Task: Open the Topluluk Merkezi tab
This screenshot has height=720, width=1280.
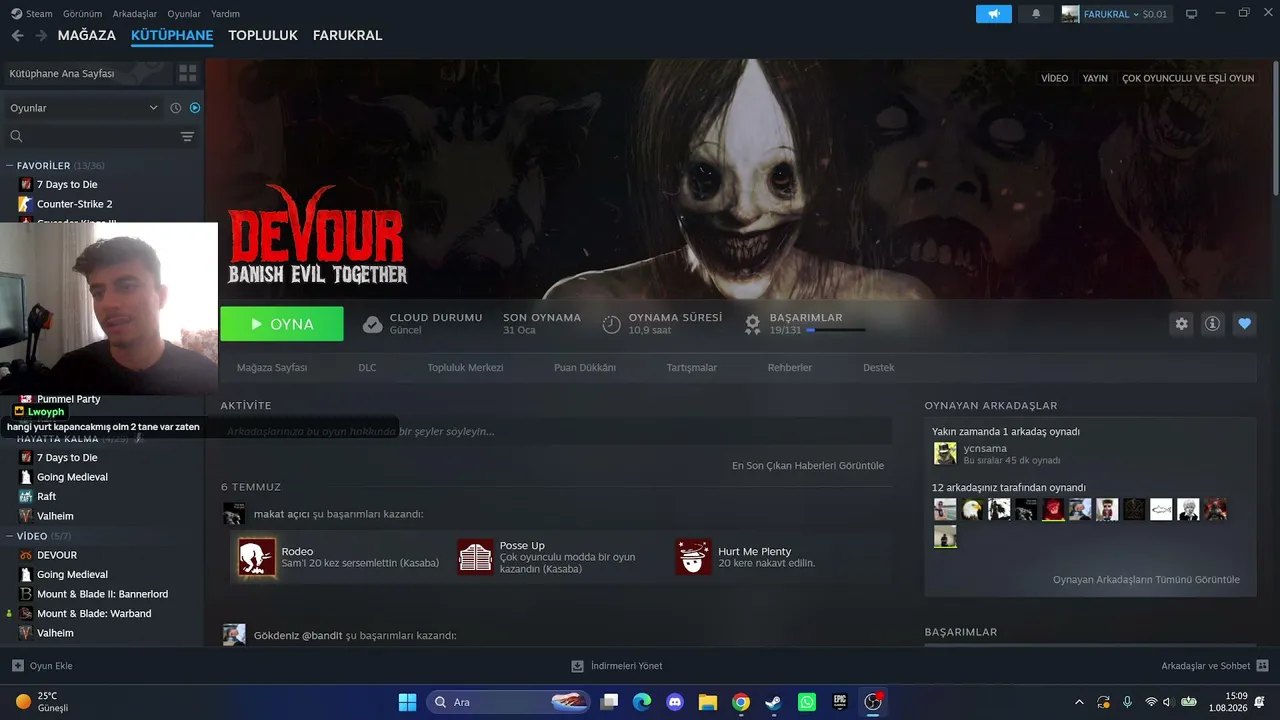Action: [465, 367]
